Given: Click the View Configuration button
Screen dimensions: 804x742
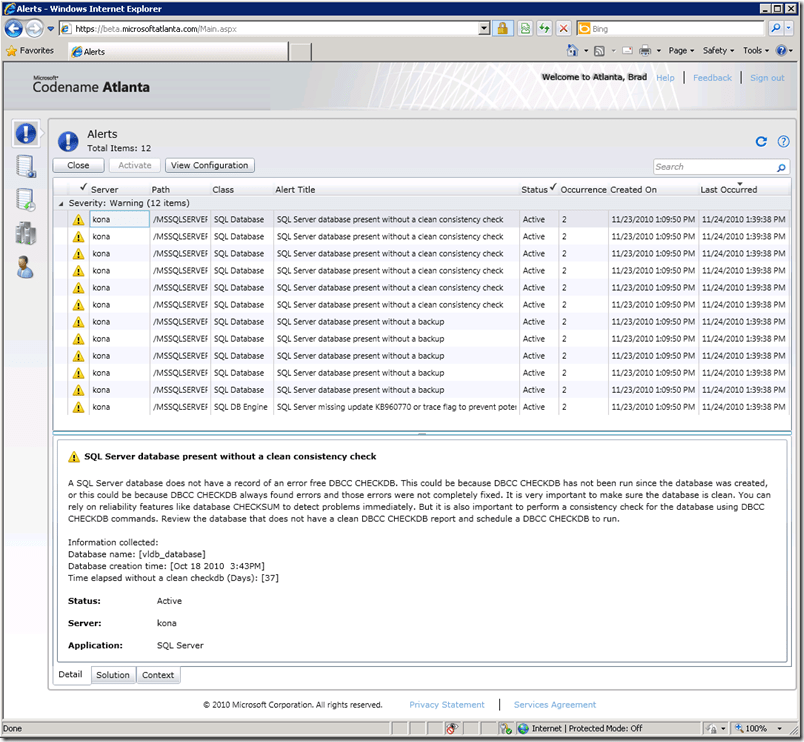Looking at the screenshot, I should click(x=209, y=165).
